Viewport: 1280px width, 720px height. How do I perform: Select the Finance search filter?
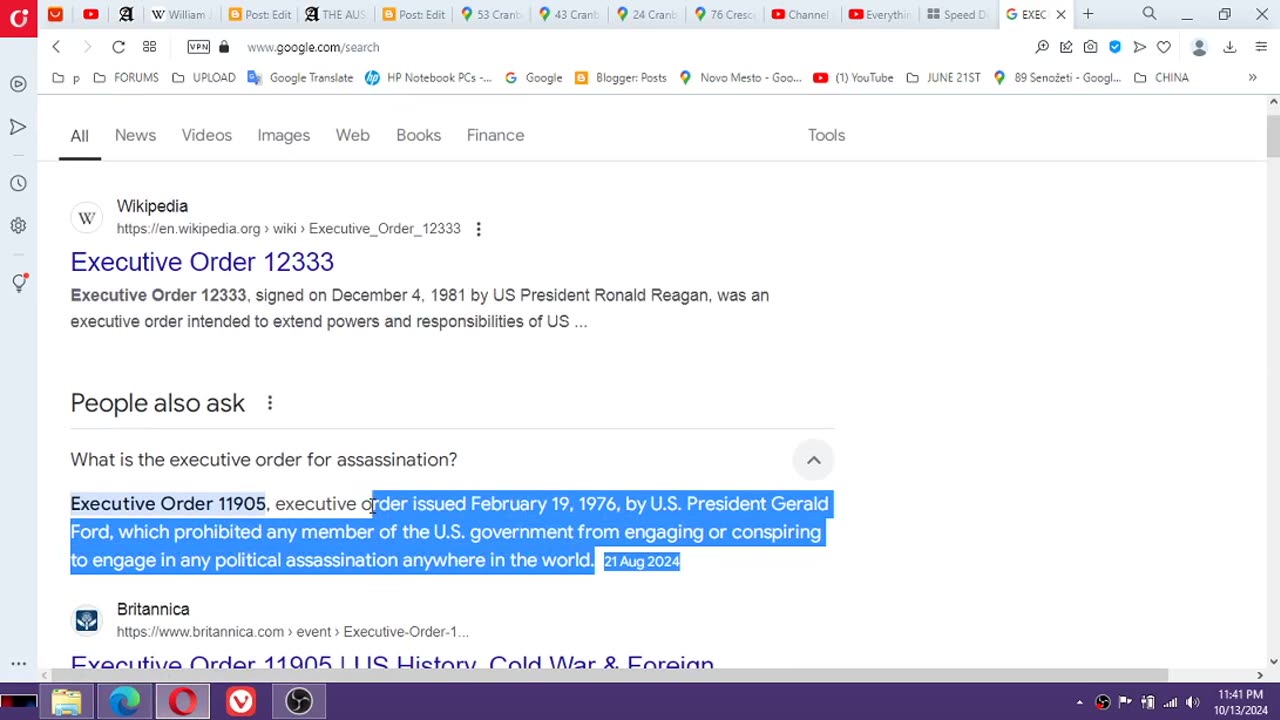tap(495, 135)
